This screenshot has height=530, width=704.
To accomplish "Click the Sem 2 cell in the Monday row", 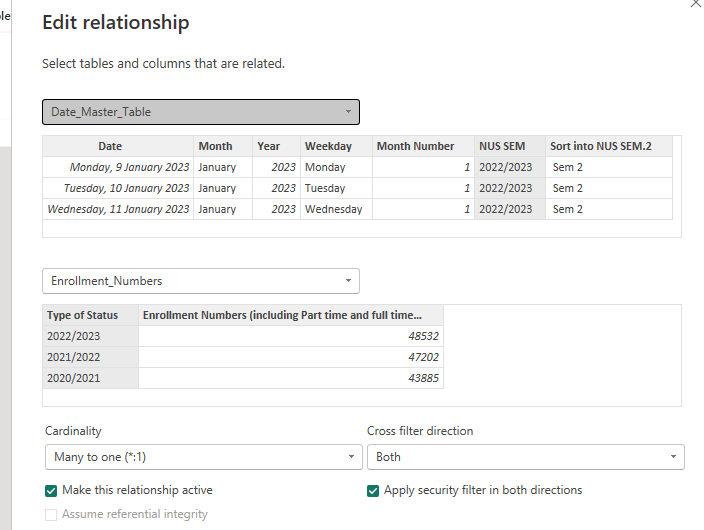I will click(609, 168).
